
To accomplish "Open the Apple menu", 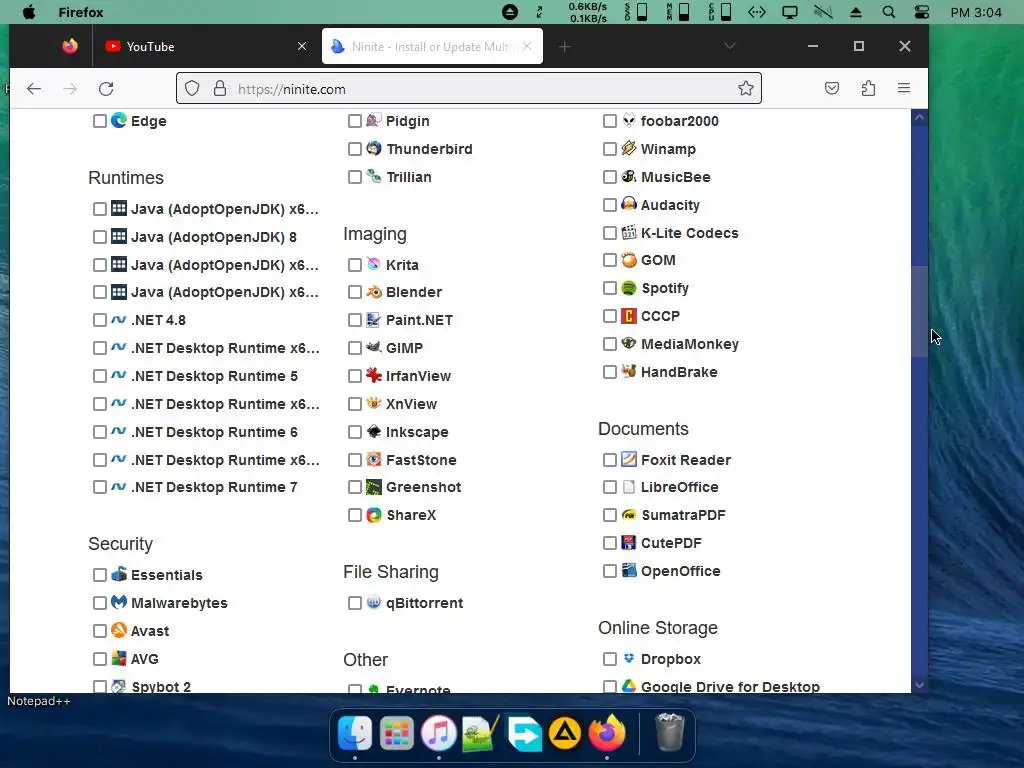I will point(29,12).
